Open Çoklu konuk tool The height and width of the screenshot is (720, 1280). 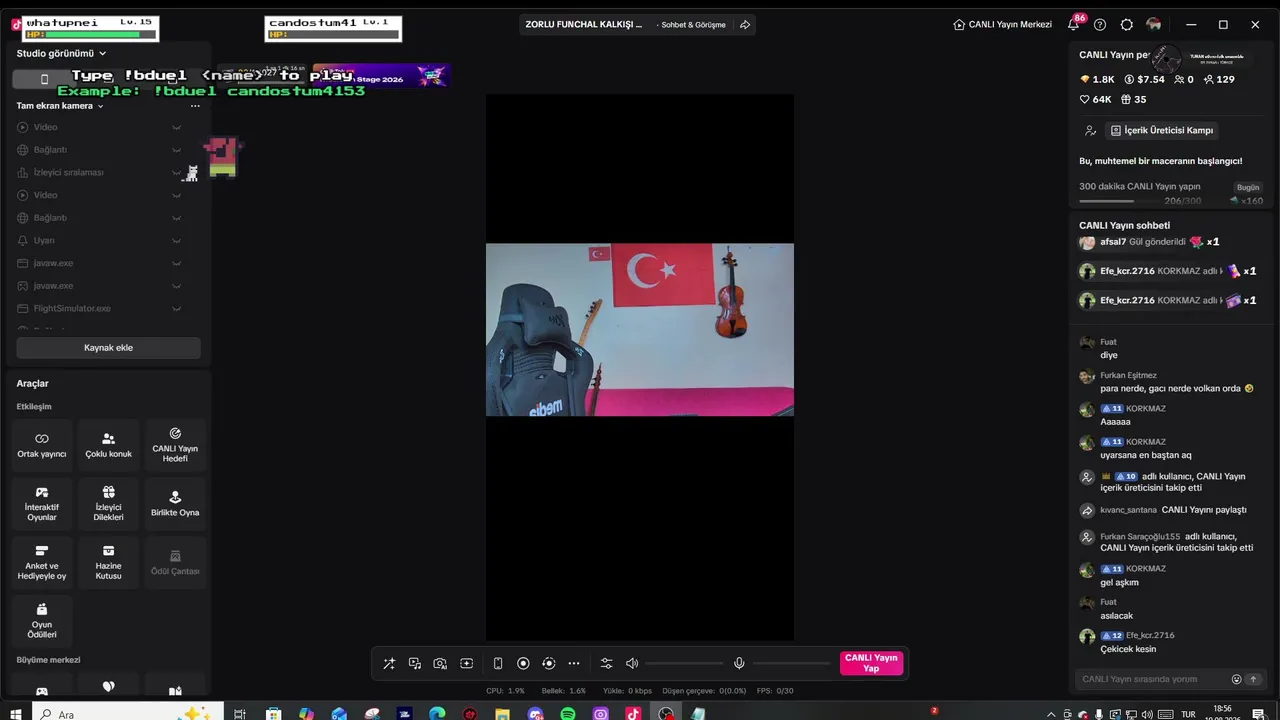point(108,445)
